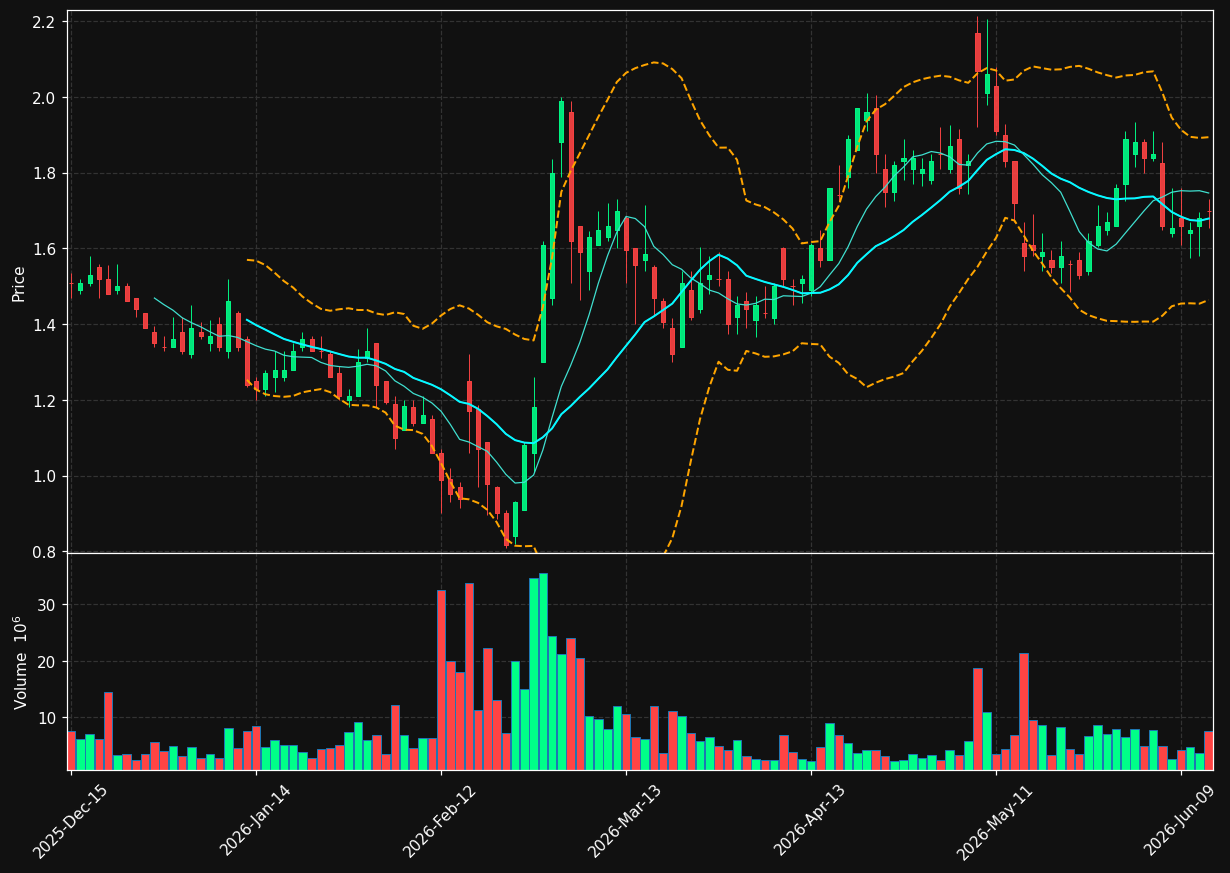
Task: Click the 2026-Jun-09 date label
Action: point(1181,822)
